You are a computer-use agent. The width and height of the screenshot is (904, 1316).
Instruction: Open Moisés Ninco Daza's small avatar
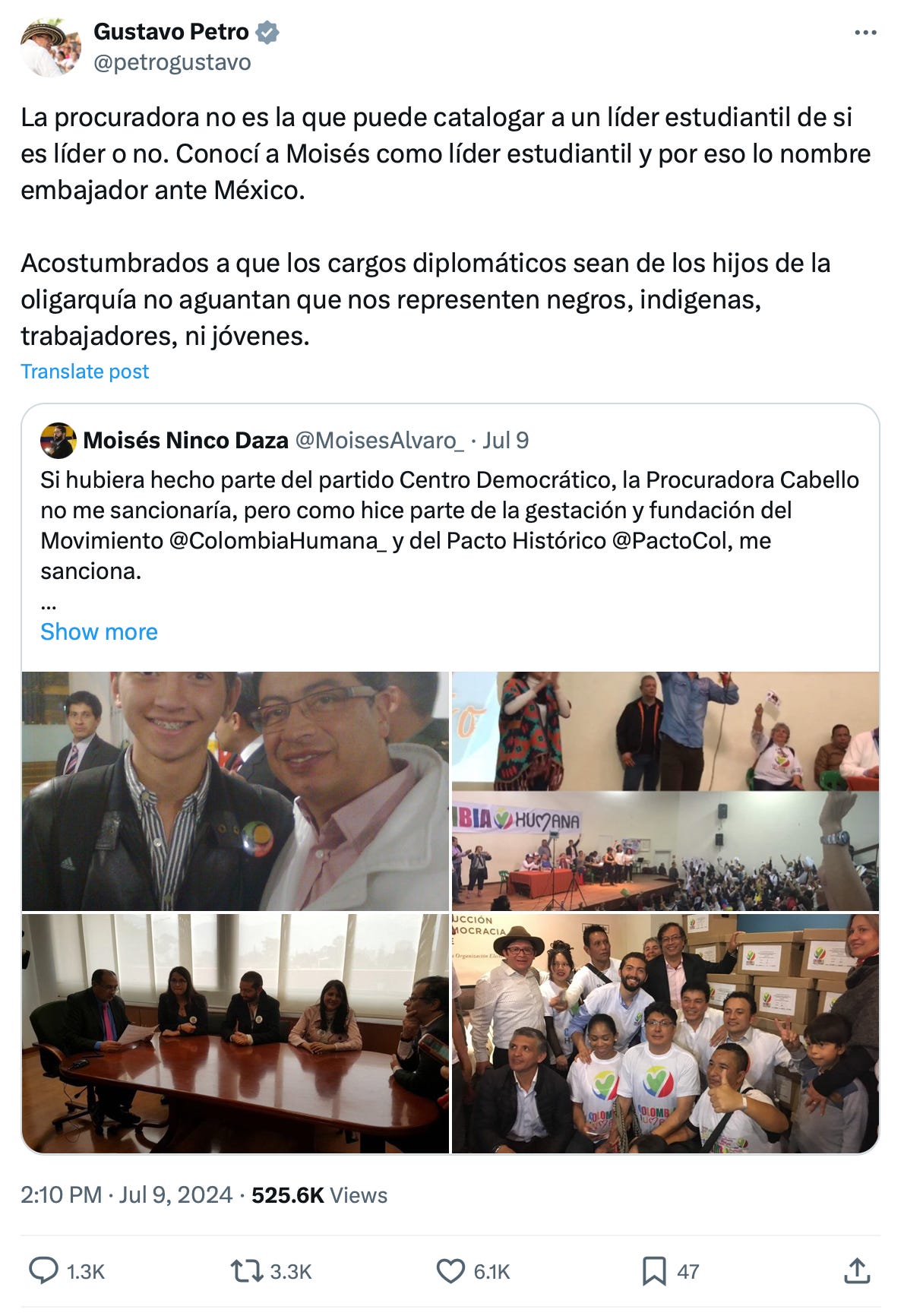click(x=58, y=440)
